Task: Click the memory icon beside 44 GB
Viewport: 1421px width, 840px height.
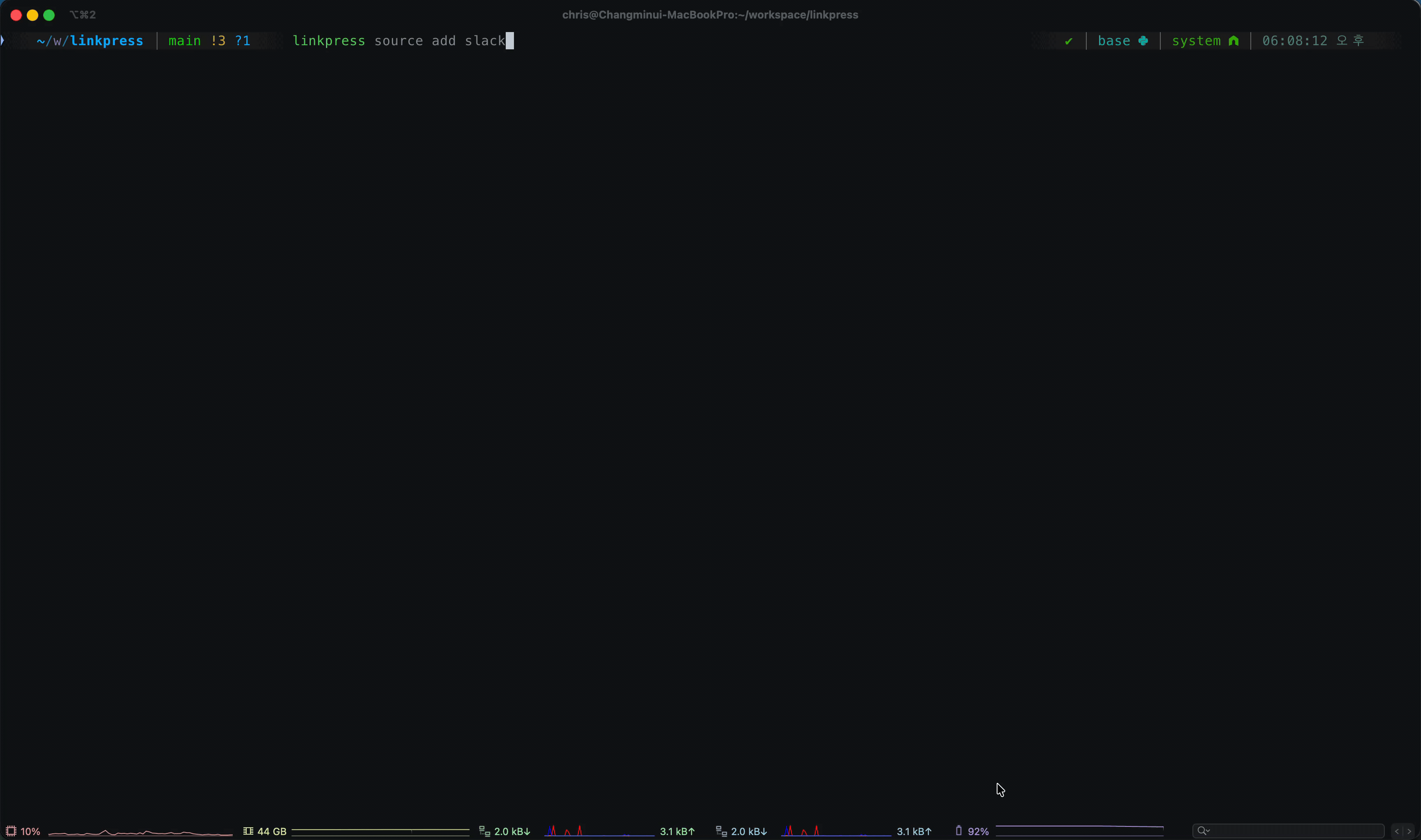Action: [248, 831]
